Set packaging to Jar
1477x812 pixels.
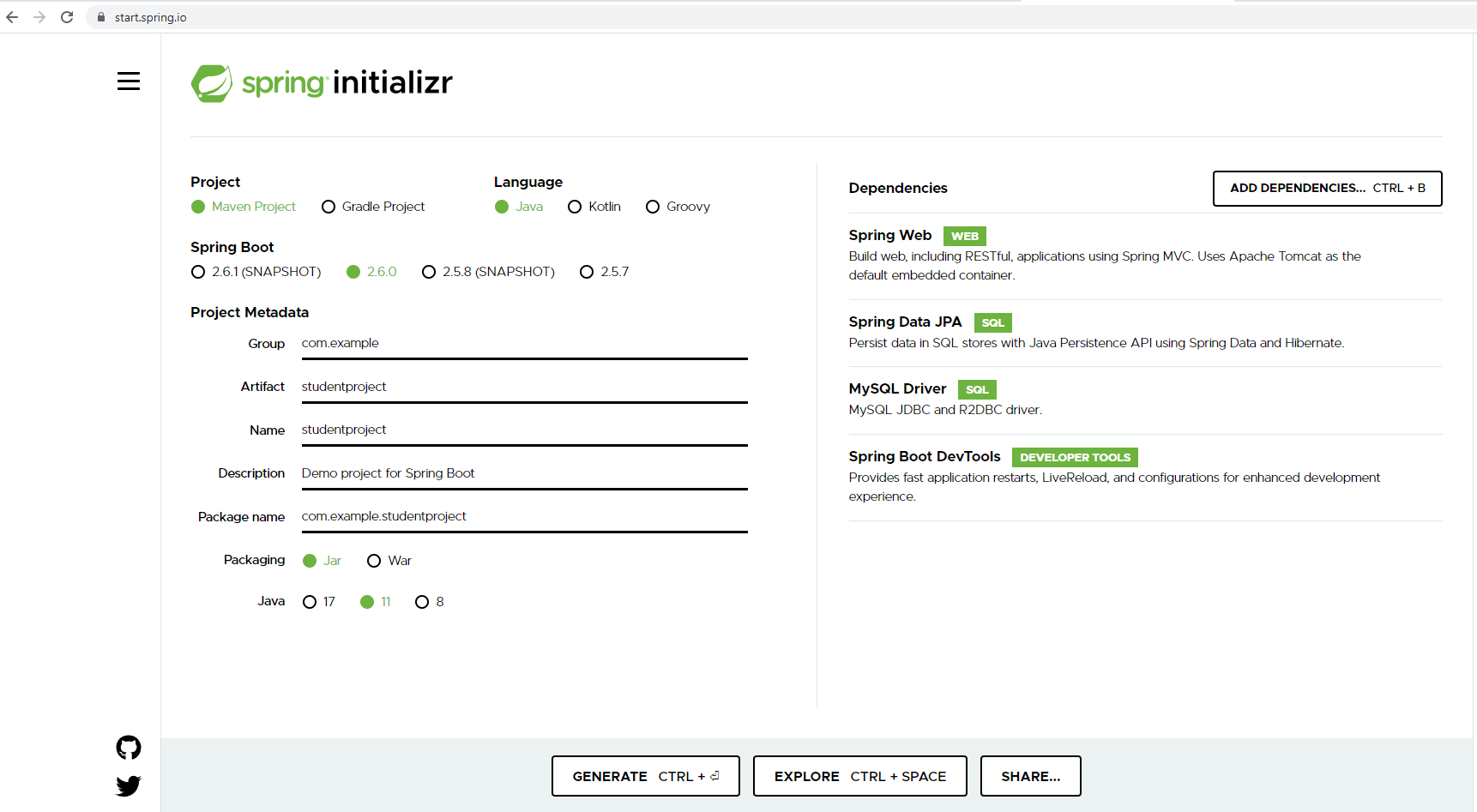(x=323, y=561)
